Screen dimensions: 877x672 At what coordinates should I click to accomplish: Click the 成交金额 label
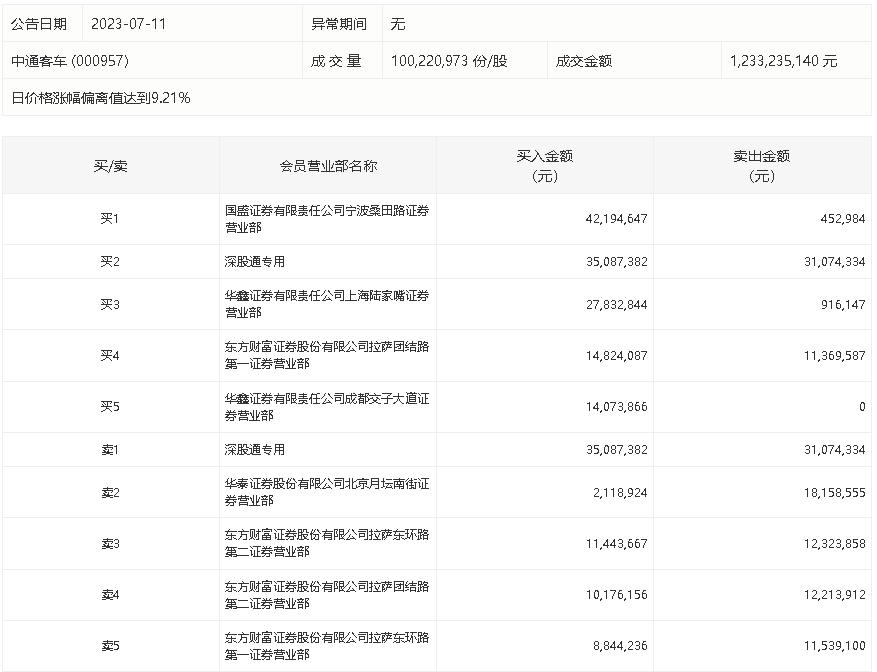point(583,61)
